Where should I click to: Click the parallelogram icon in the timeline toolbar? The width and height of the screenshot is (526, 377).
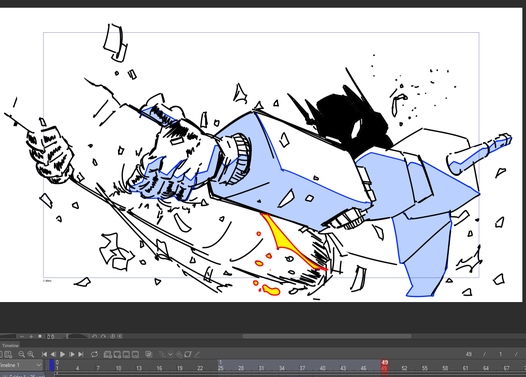[188, 354]
